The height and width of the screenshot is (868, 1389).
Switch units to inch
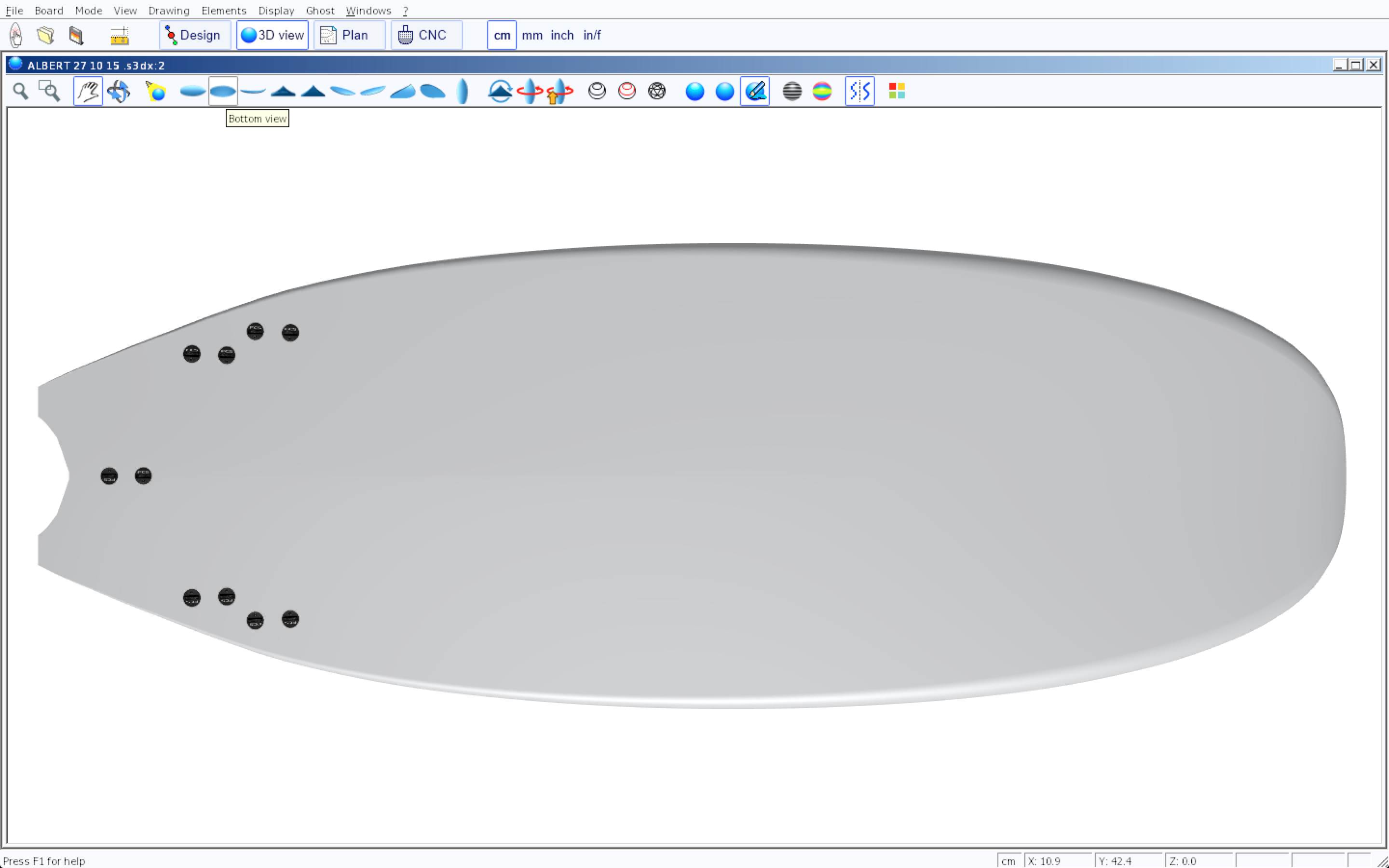[x=562, y=35]
